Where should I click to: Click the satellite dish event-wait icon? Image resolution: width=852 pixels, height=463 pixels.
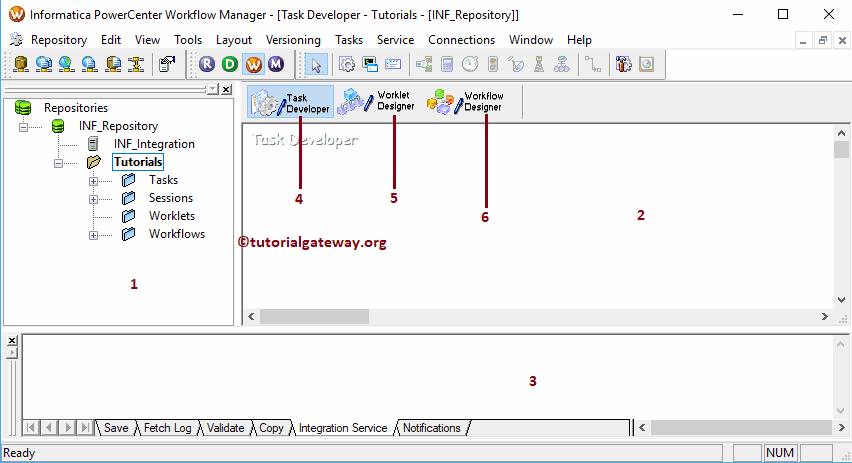pyautogui.click(x=516, y=64)
